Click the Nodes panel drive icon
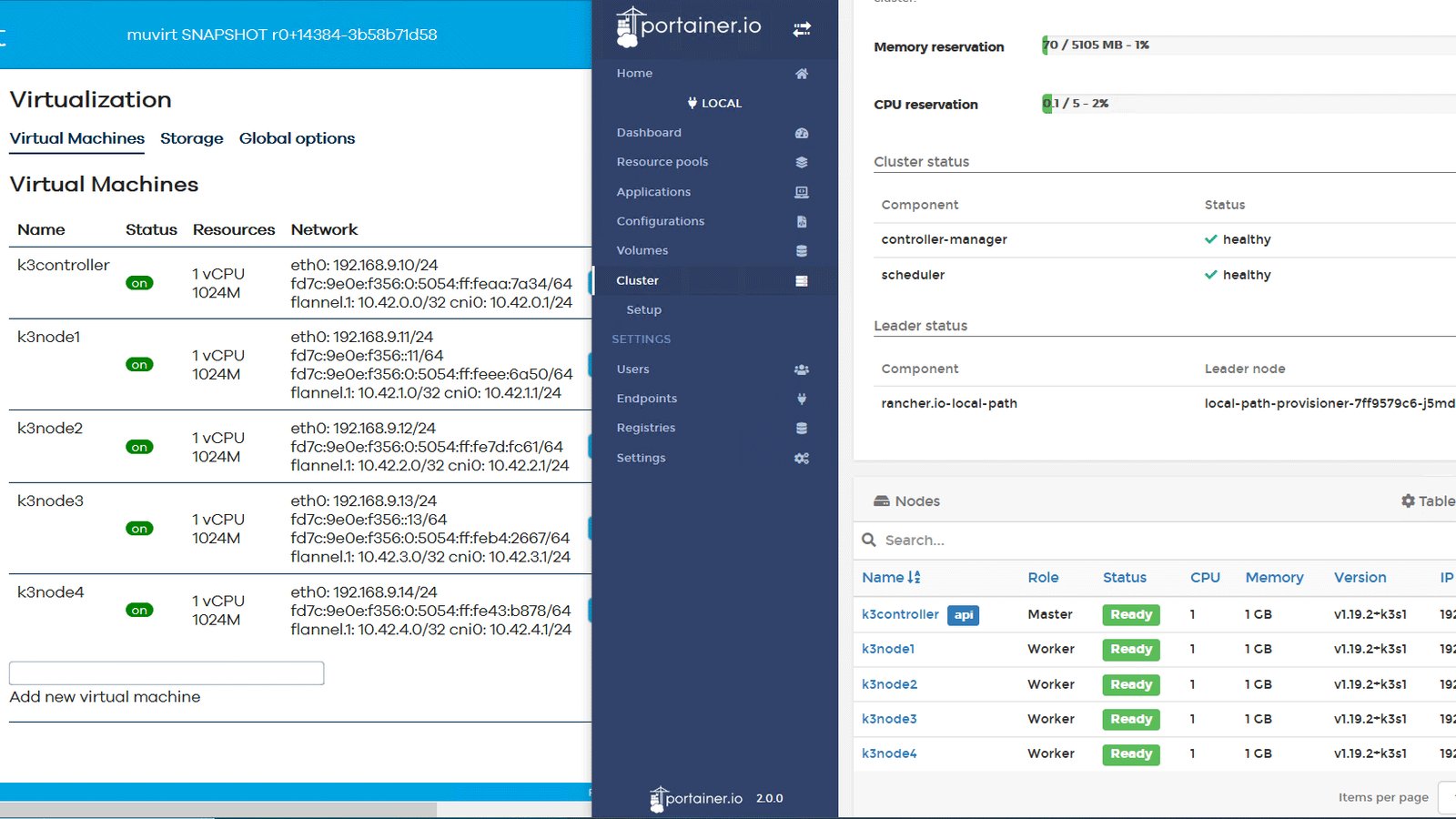This screenshot has height=819, width=1456. pyautogui.click(x=882, y=501)
